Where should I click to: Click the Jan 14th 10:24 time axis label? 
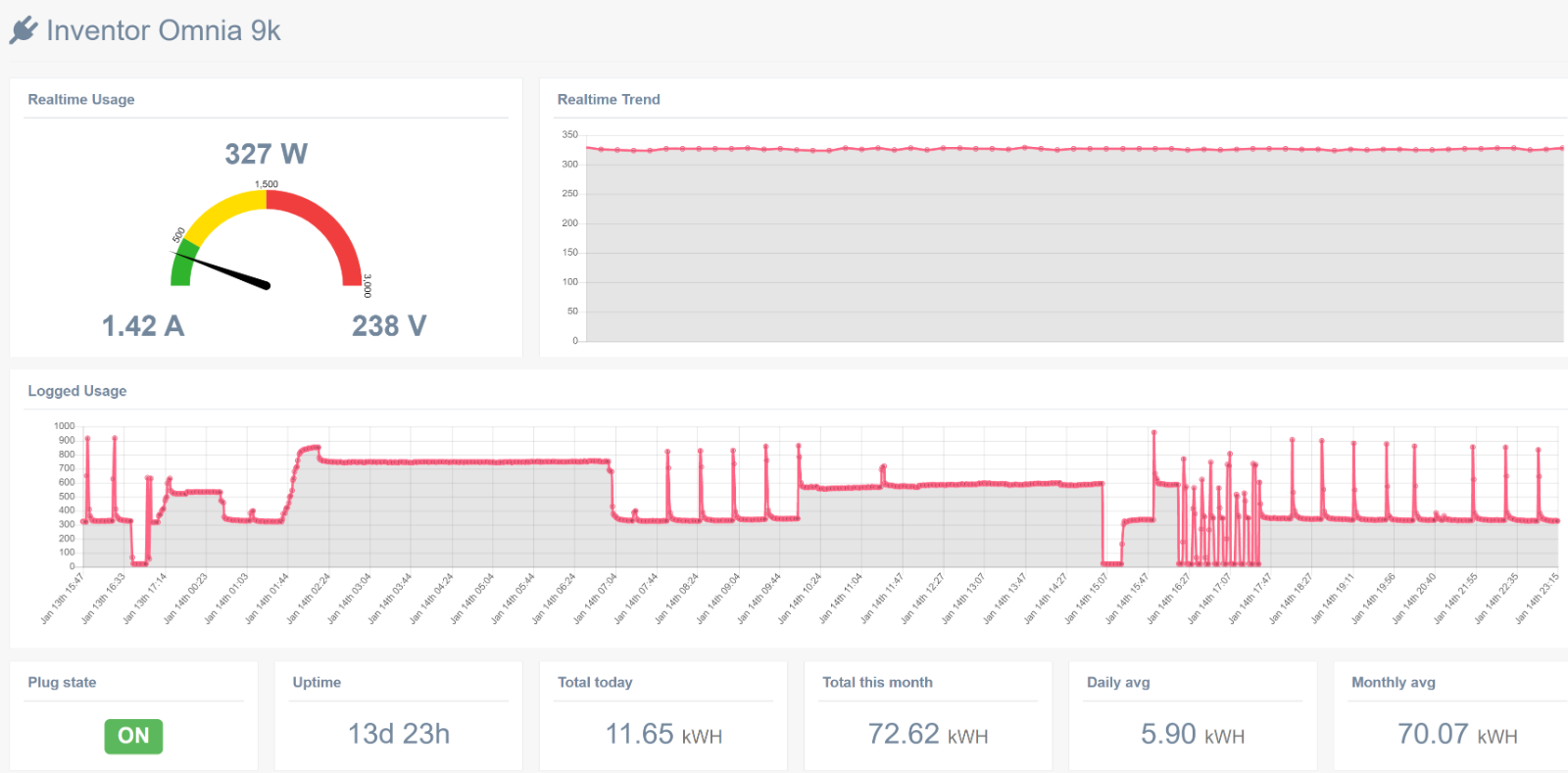pos(802,599)
